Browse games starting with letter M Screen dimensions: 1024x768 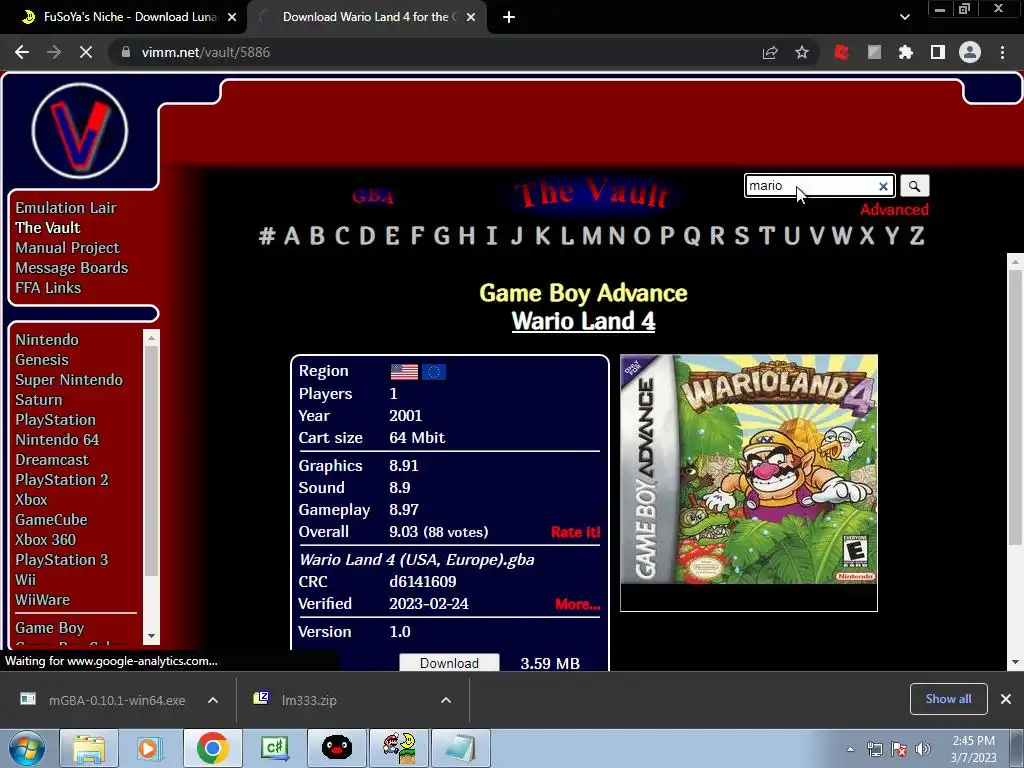coord(592,235)
